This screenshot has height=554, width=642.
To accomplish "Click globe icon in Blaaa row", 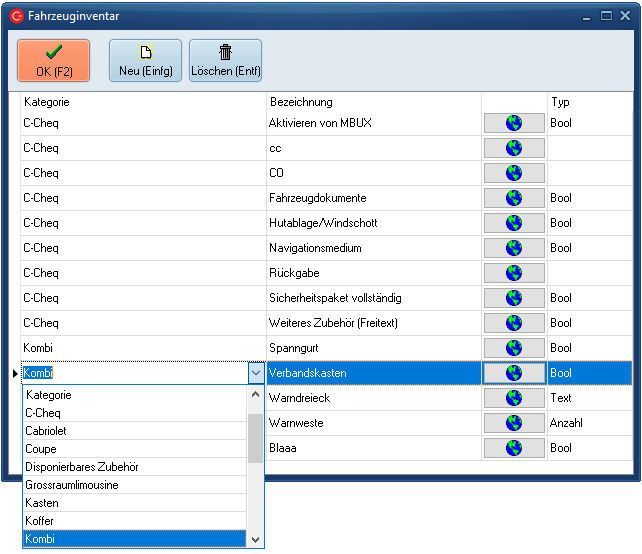I will (x=514, y=448).
